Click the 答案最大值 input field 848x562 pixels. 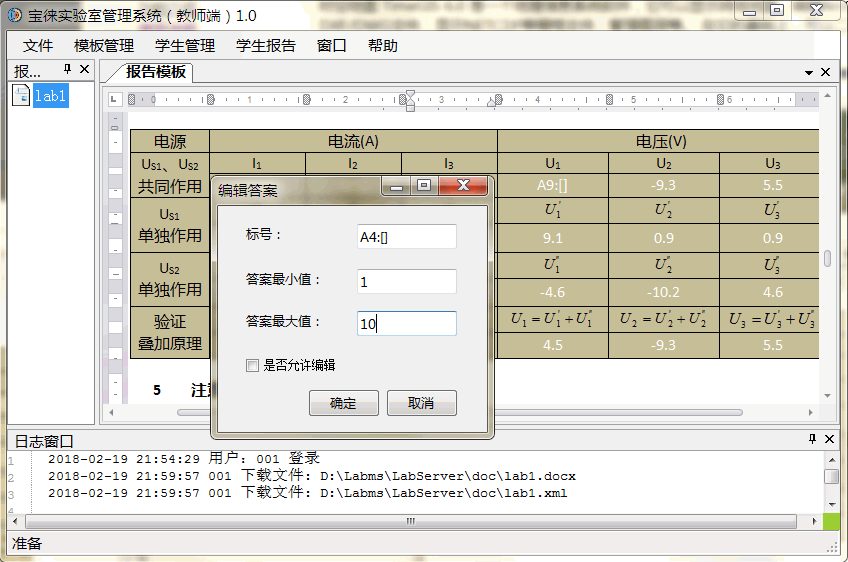tap(406, 323)
